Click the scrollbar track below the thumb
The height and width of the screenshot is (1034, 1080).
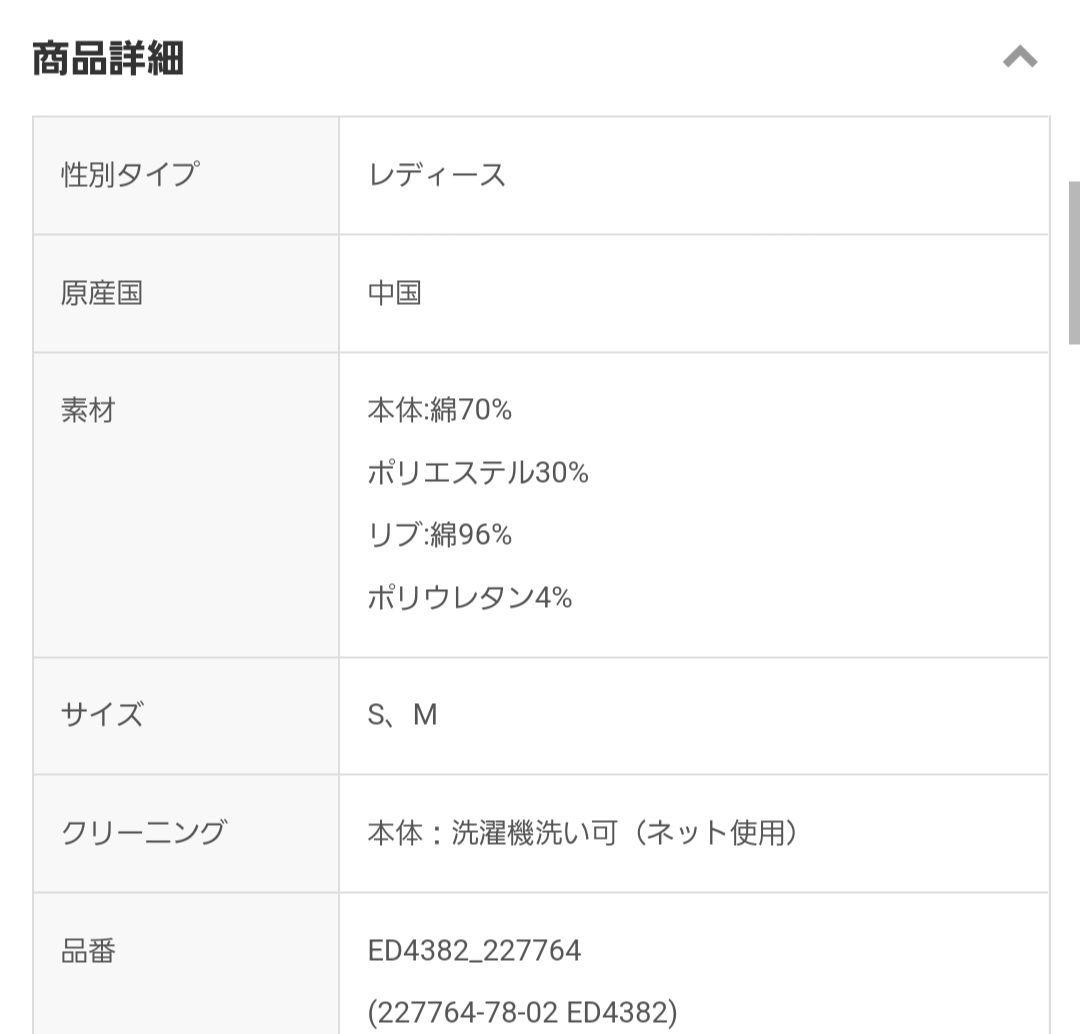point(1074,689)
